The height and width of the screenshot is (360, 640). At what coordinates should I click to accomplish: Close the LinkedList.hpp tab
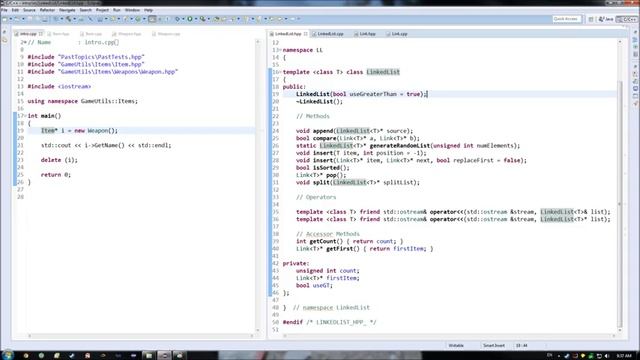(x=305, y=34)
